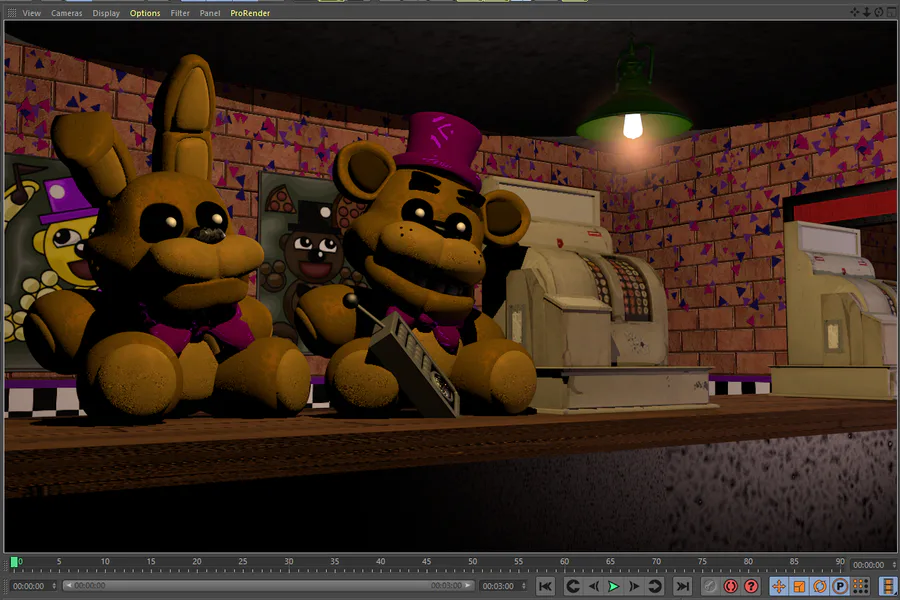This screenshot has height=600, width=900.
Task: Click the viewport menu grip icon
Action: tap(11, 13)
